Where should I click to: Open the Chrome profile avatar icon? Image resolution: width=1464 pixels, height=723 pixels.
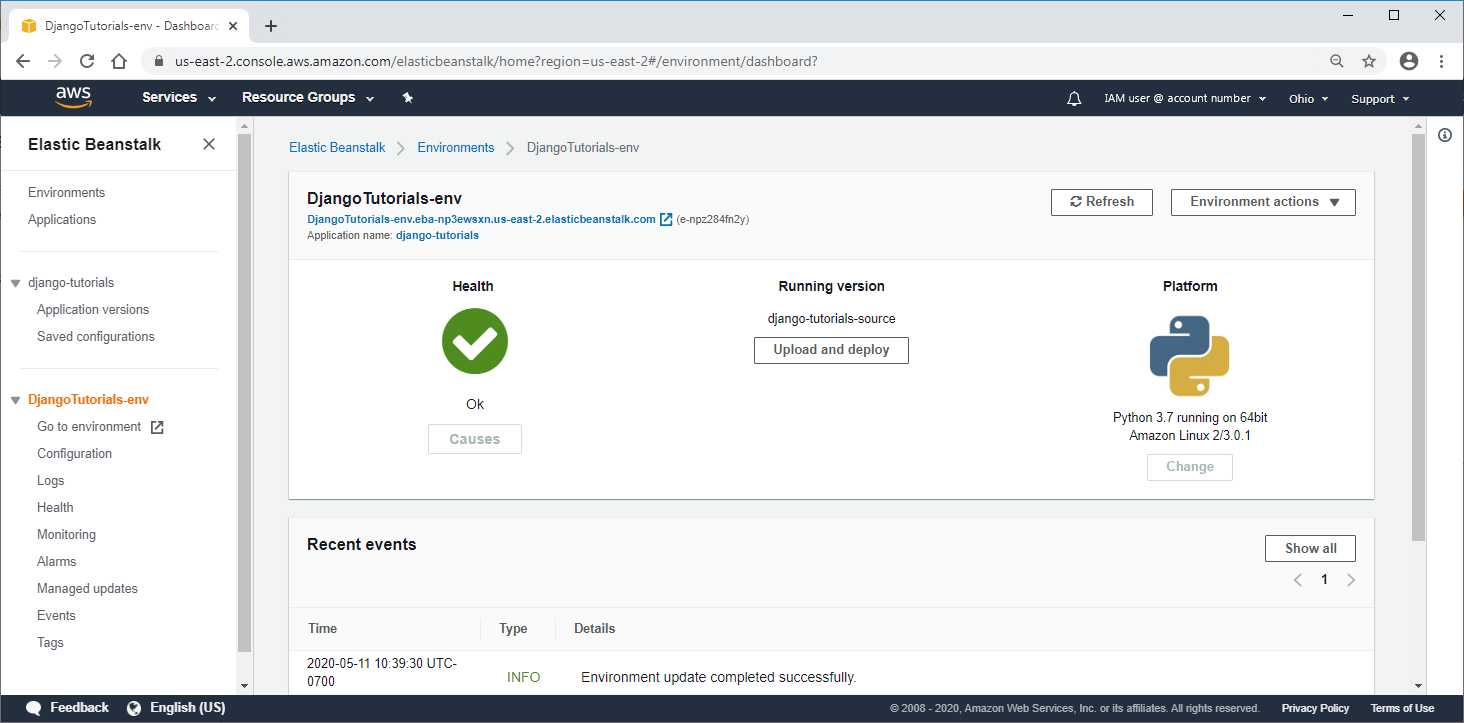[x=1409, y=61]
